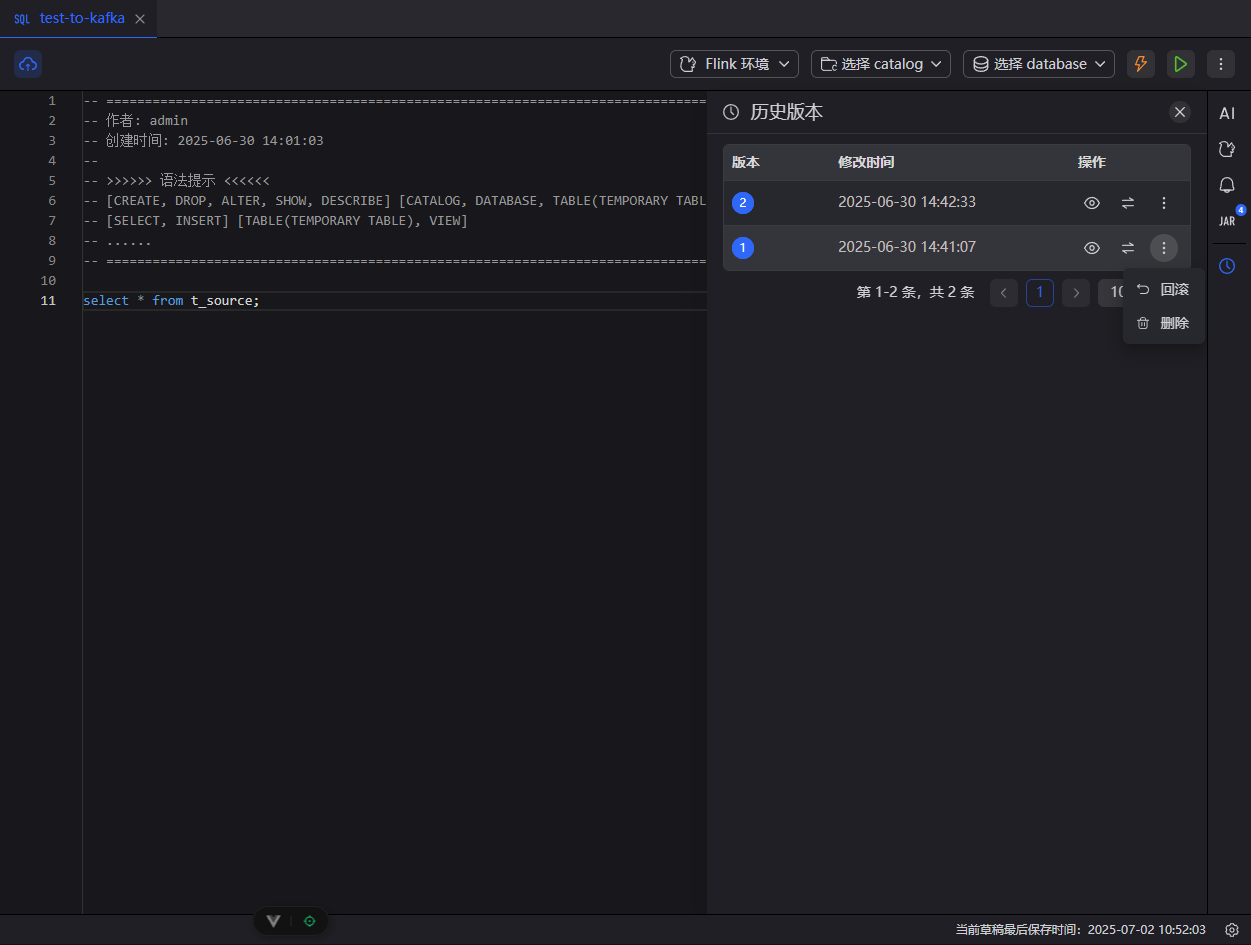Viewport: 1251px width, 945px height.
Task: View version 1 with the eye icon
Action: coord(1092,248)
